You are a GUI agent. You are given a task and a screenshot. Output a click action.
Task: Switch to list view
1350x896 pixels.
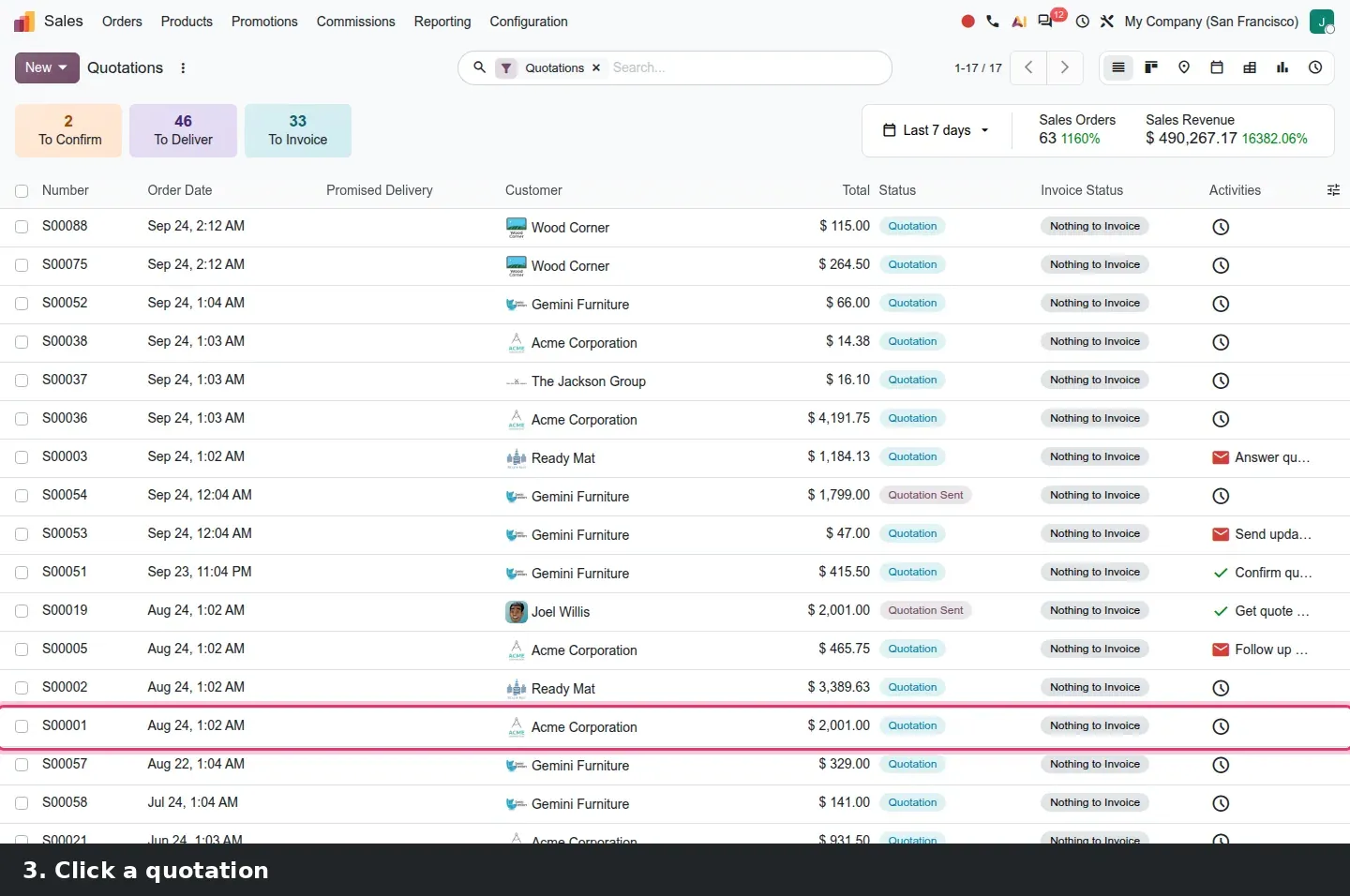point(1118,67)
